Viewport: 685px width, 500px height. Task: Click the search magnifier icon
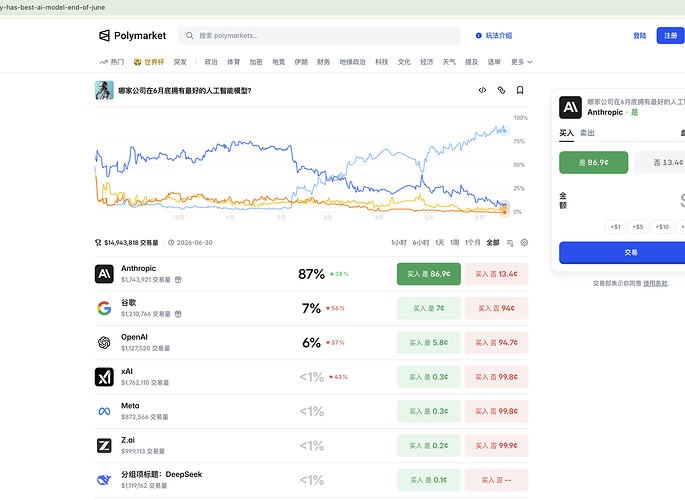(x=190, y=35)
